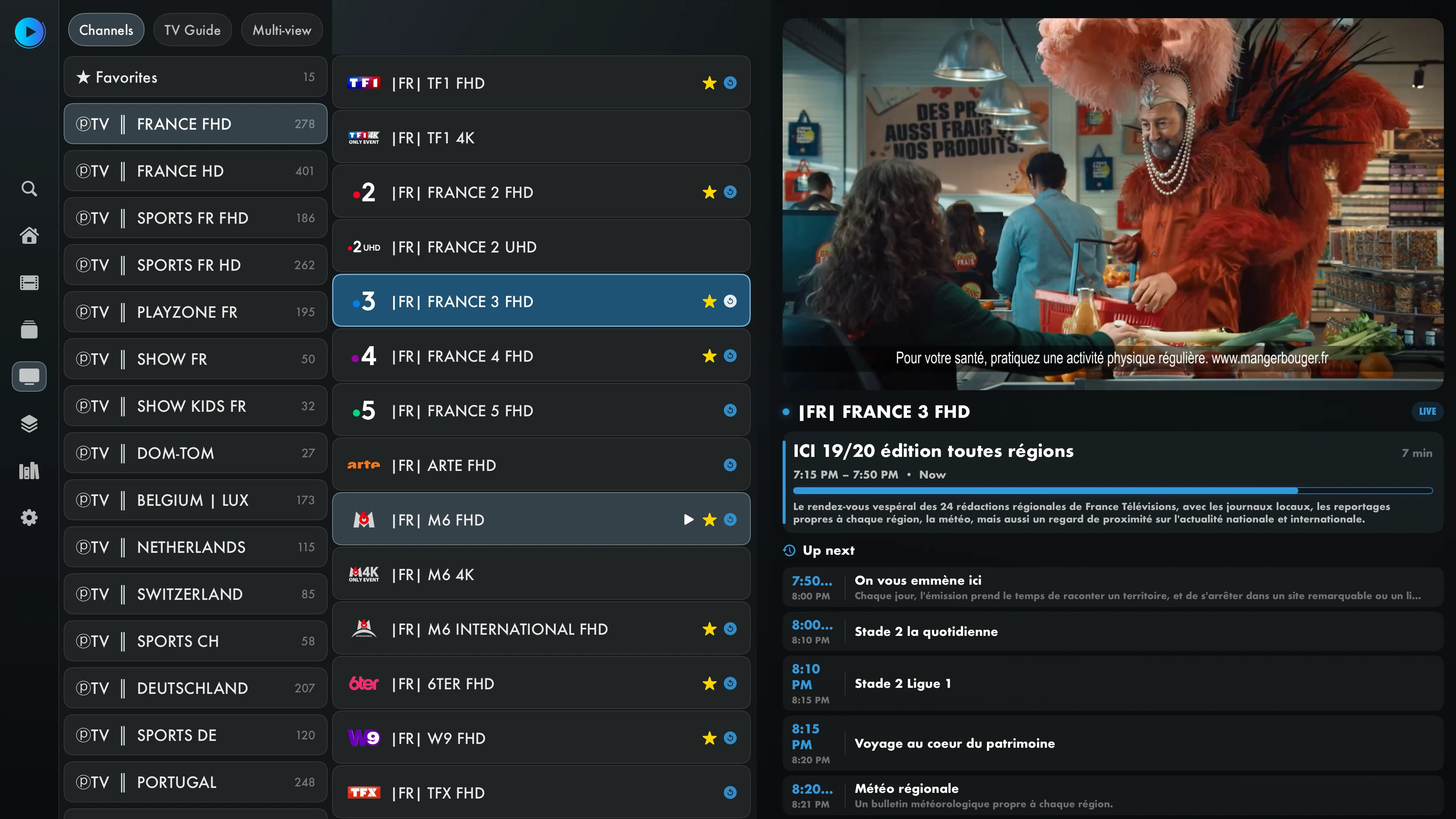Screen dimensions: 1456x819
Task: Open the series stack icon in sidebar
Action: 30,329
